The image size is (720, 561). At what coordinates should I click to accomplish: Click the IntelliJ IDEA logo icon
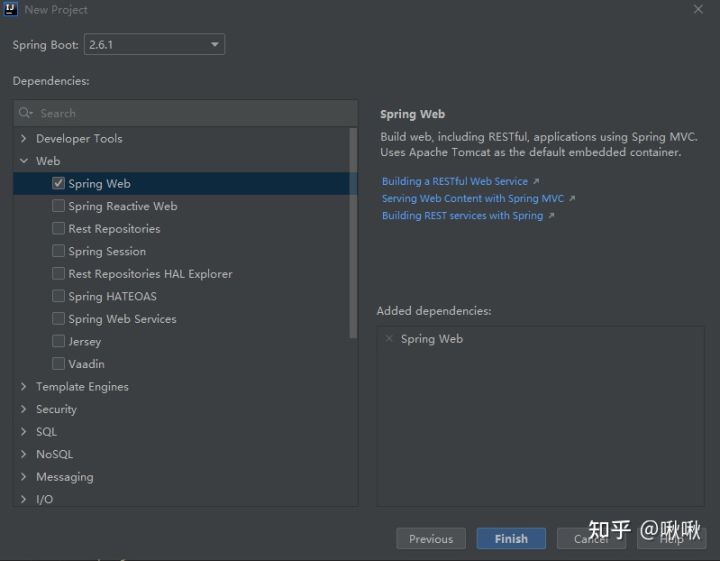click(x=10, y=9)
